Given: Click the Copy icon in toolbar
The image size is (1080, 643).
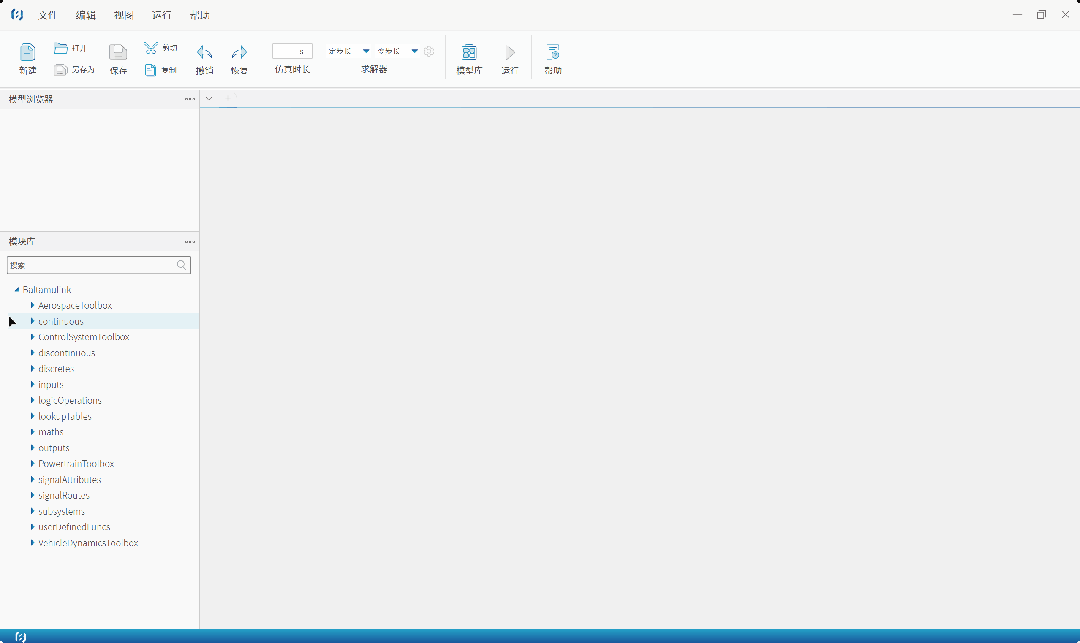Looking at the screenshot, I should pyautogui.click(x=150, y=70).
